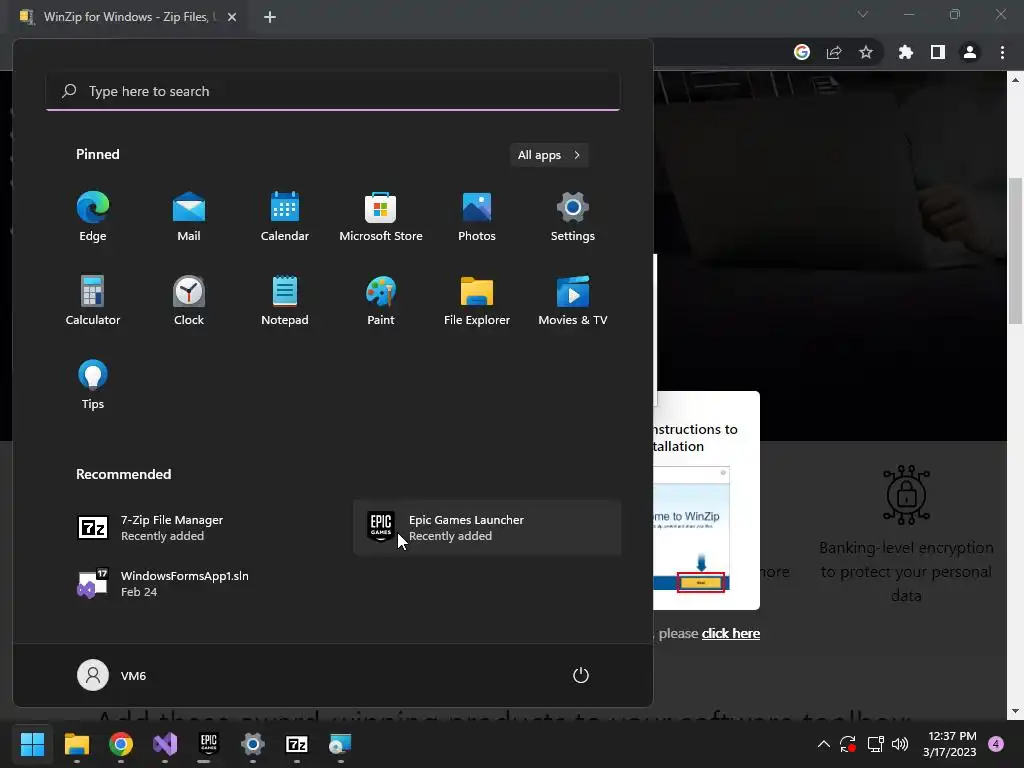Image resolution: width=1024 pixels, height=768 pixels.
Task: Open recommended 7-Zip File Manager
Action: pyautogui.click(x=199, y=528)
